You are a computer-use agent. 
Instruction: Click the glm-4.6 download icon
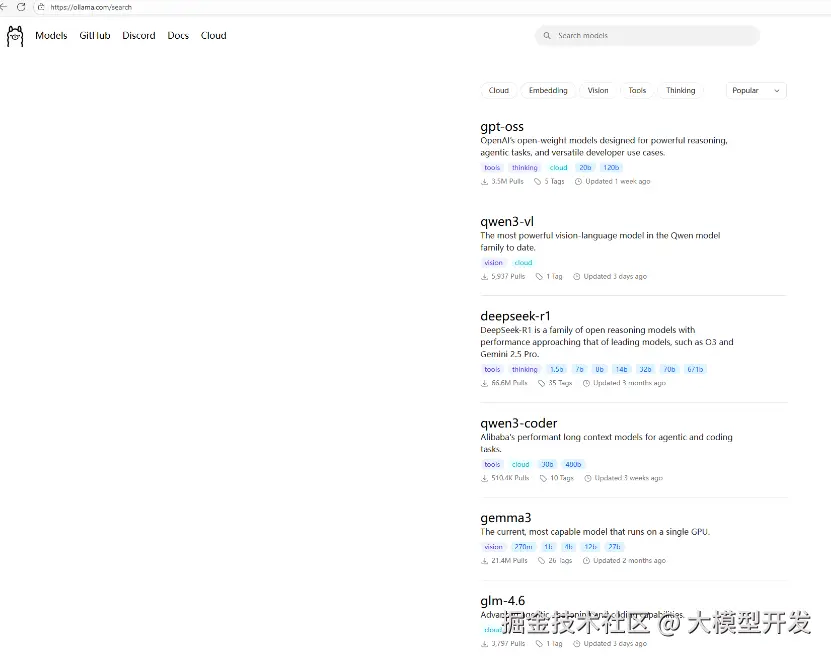484,644
